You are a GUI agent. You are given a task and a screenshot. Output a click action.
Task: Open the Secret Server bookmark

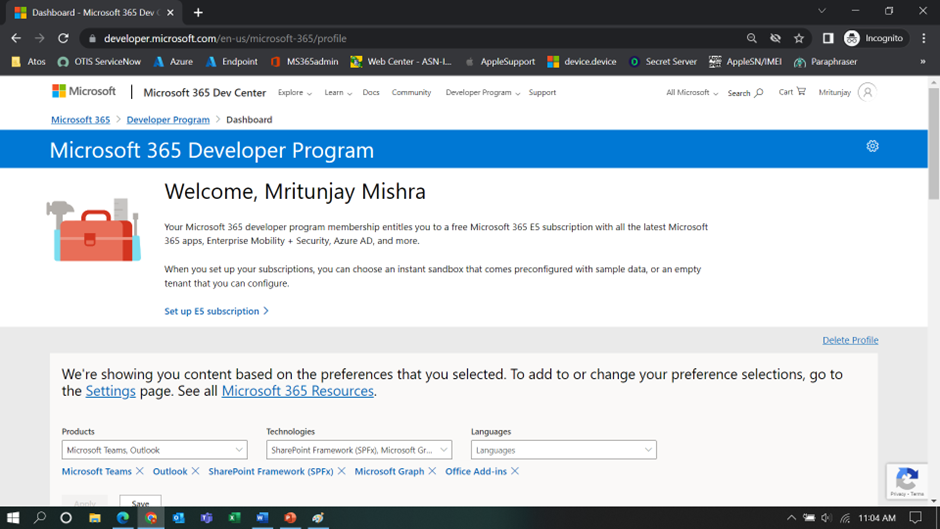[663, 62]
